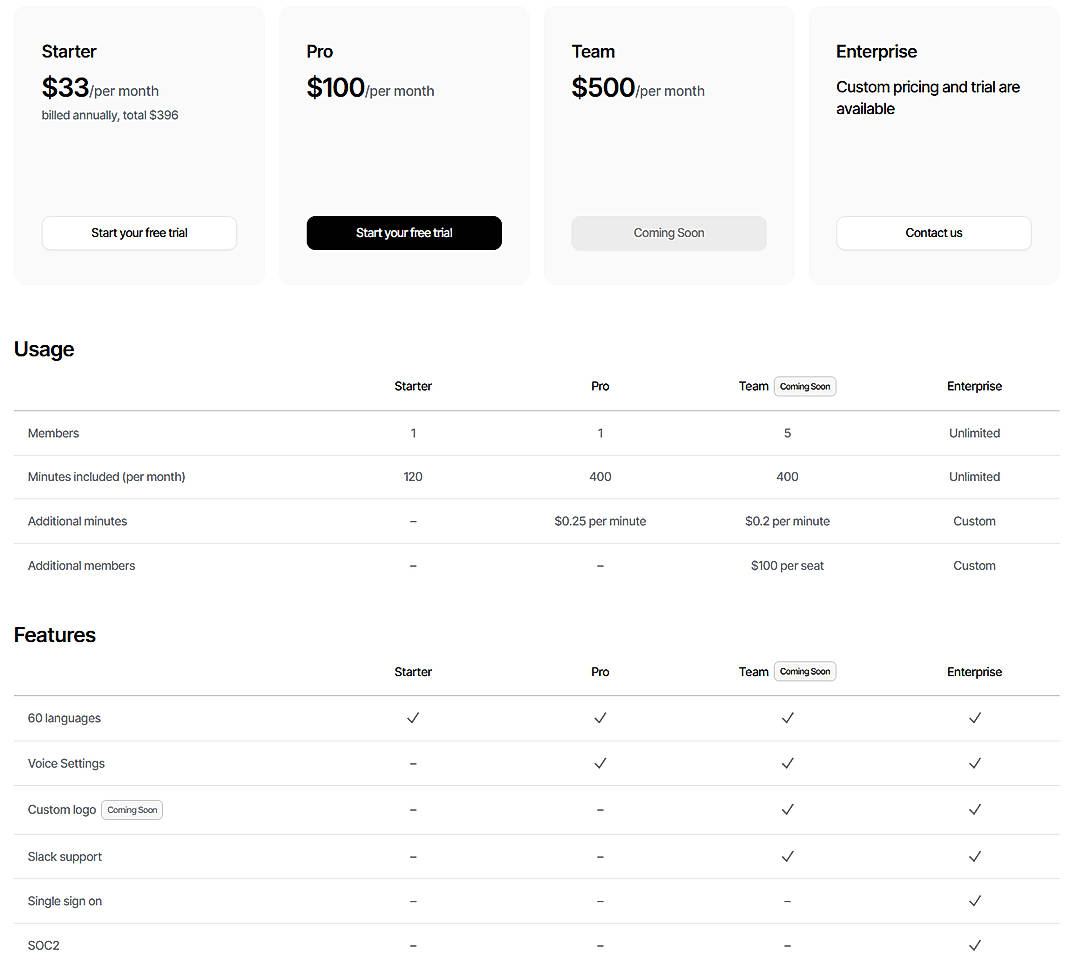This screenshot has width=1070, height=975.
Task: Click 'Custom pricing and trial are available' text
Action: pyautogui.click(x=928, y=98)
